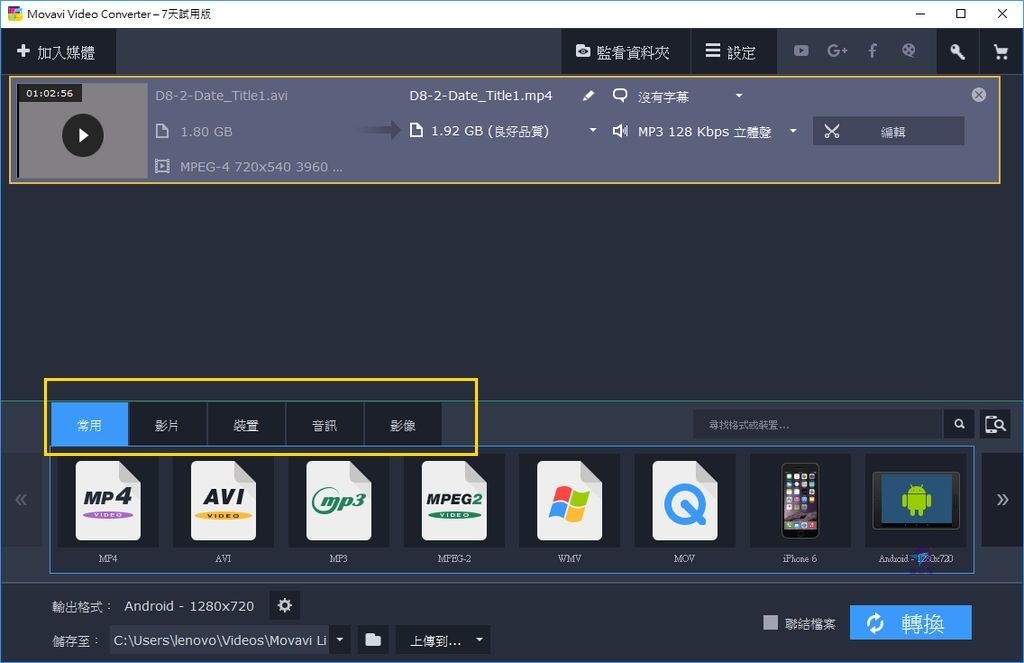Open the 設定 settings menu

(x=733, y=52)
